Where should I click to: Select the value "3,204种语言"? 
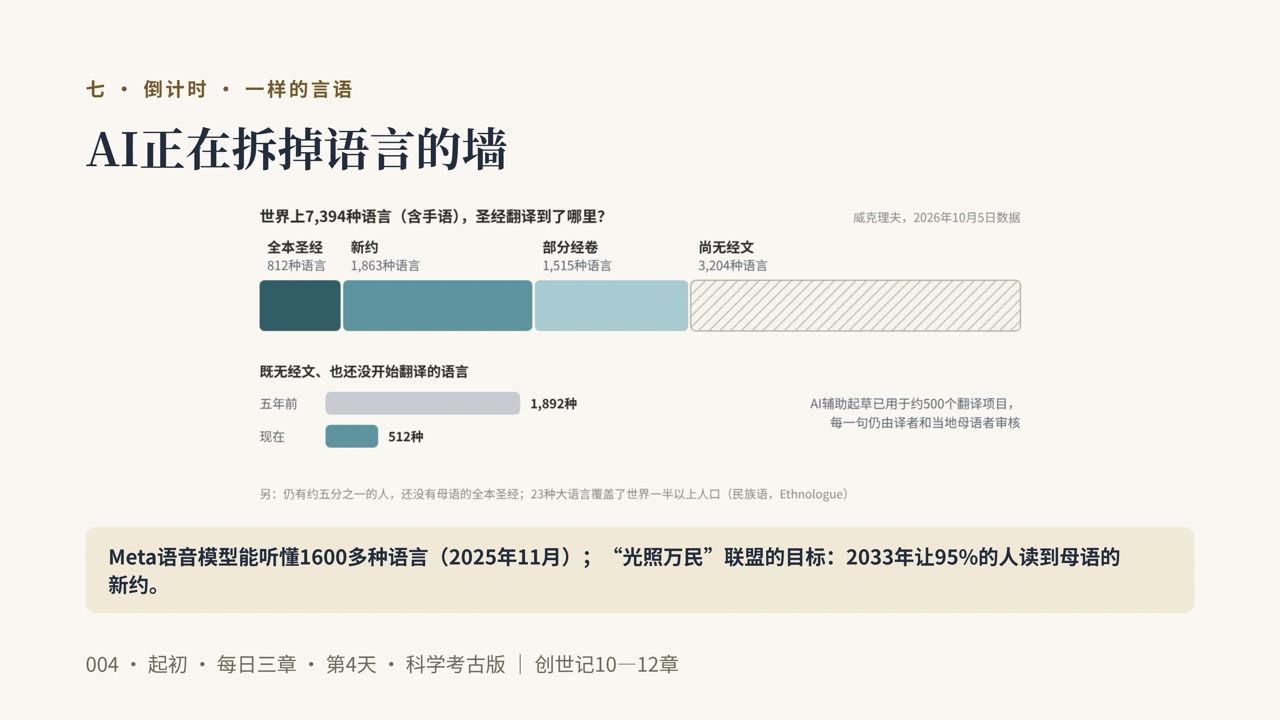point(733,266)
